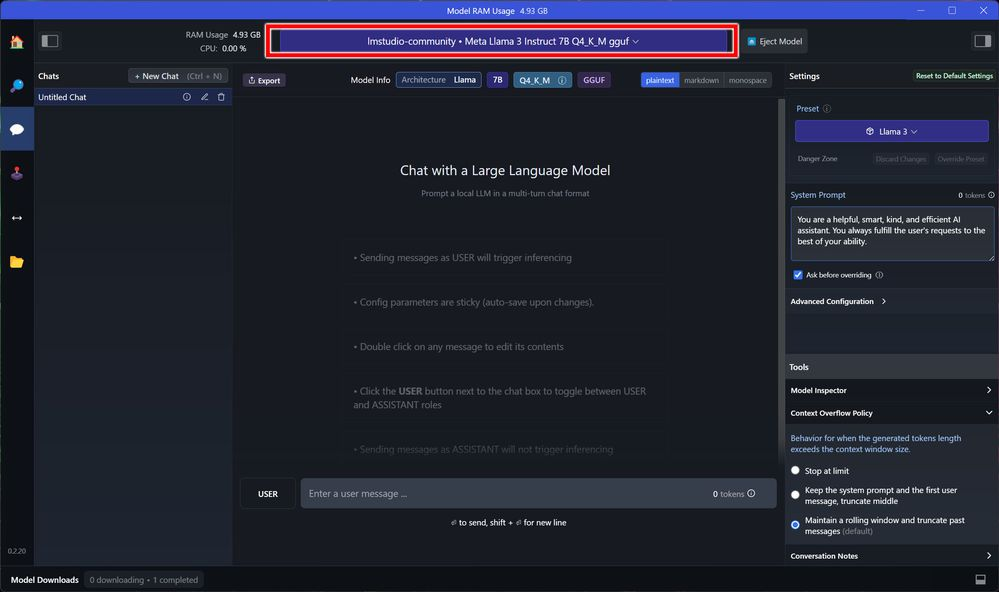
Task: Toggle the left sidebar panel icon
Action: 50,41
